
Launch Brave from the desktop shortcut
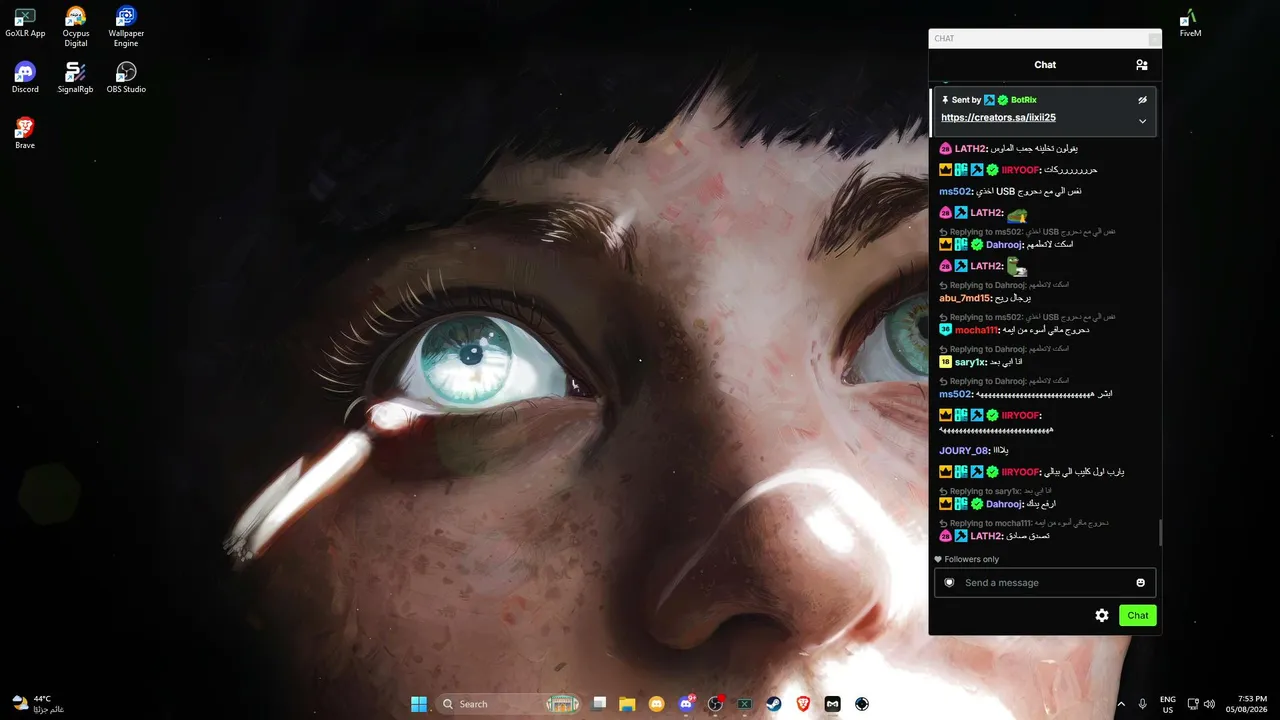coord(25,134)
